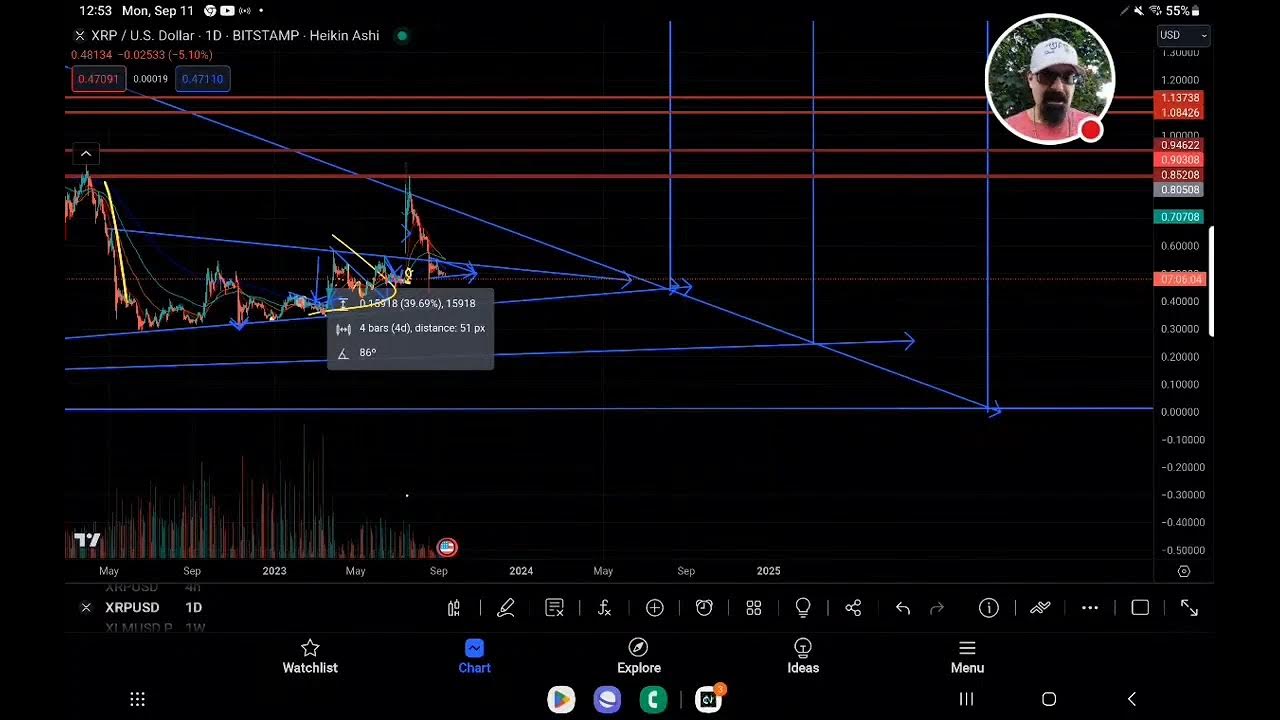Tap the presenter webcam thumbnail
Screen dimensions: 1280x720
click(1049, 80)
